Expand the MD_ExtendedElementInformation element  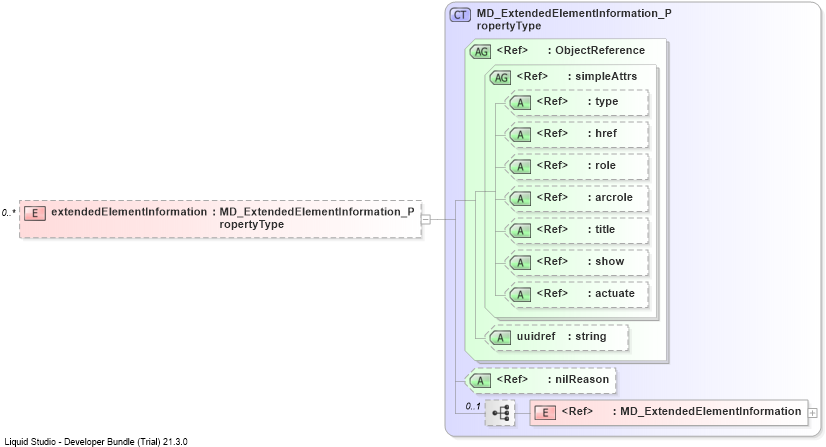click(813, 413)
